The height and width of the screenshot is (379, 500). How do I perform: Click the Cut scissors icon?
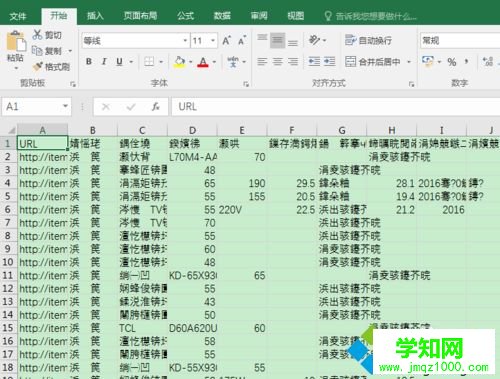coord(37,34)
